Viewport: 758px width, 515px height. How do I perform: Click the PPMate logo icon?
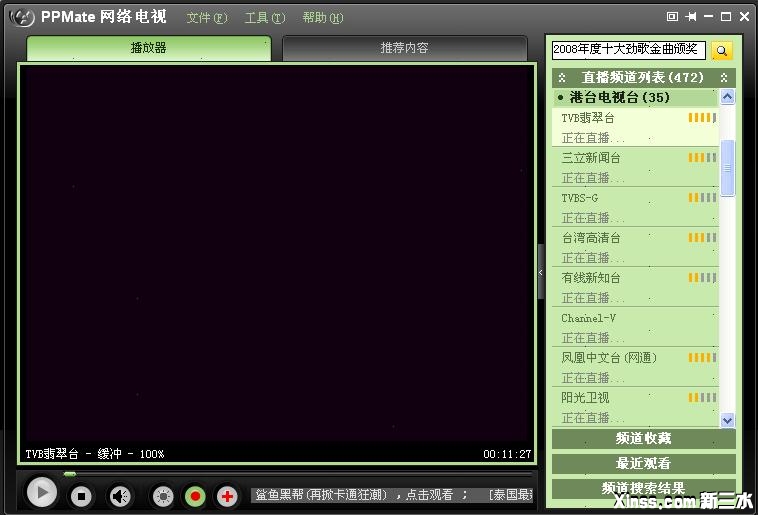click(x=22, y=17)
